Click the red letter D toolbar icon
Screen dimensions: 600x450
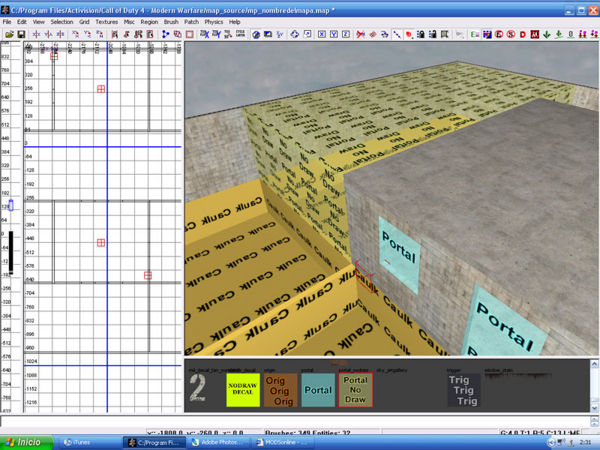(x=523, y=34)
